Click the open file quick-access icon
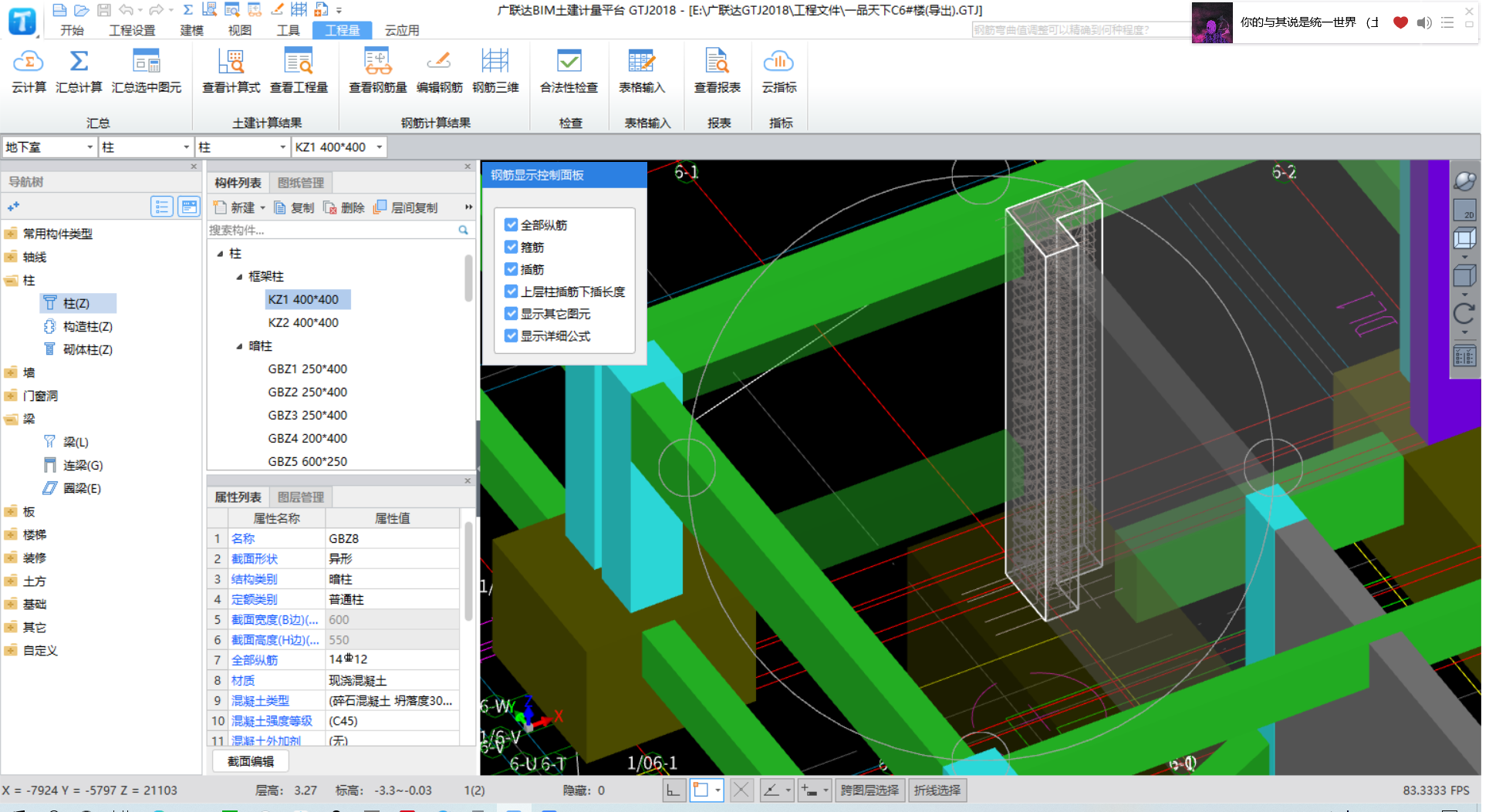Viewport: 1489px width, 812px height. (81, 10)
